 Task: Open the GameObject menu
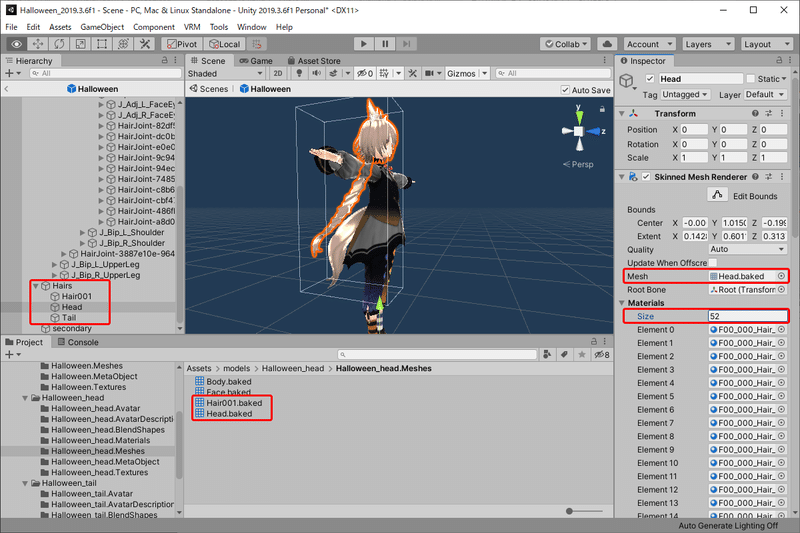102,27
